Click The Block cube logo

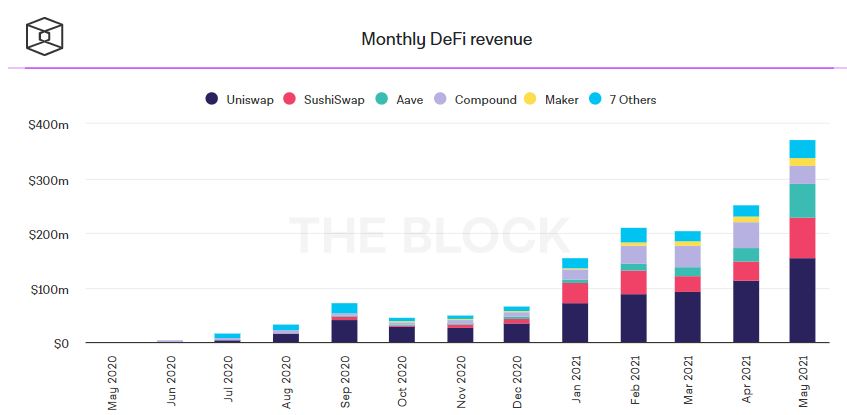click(44, 36)
